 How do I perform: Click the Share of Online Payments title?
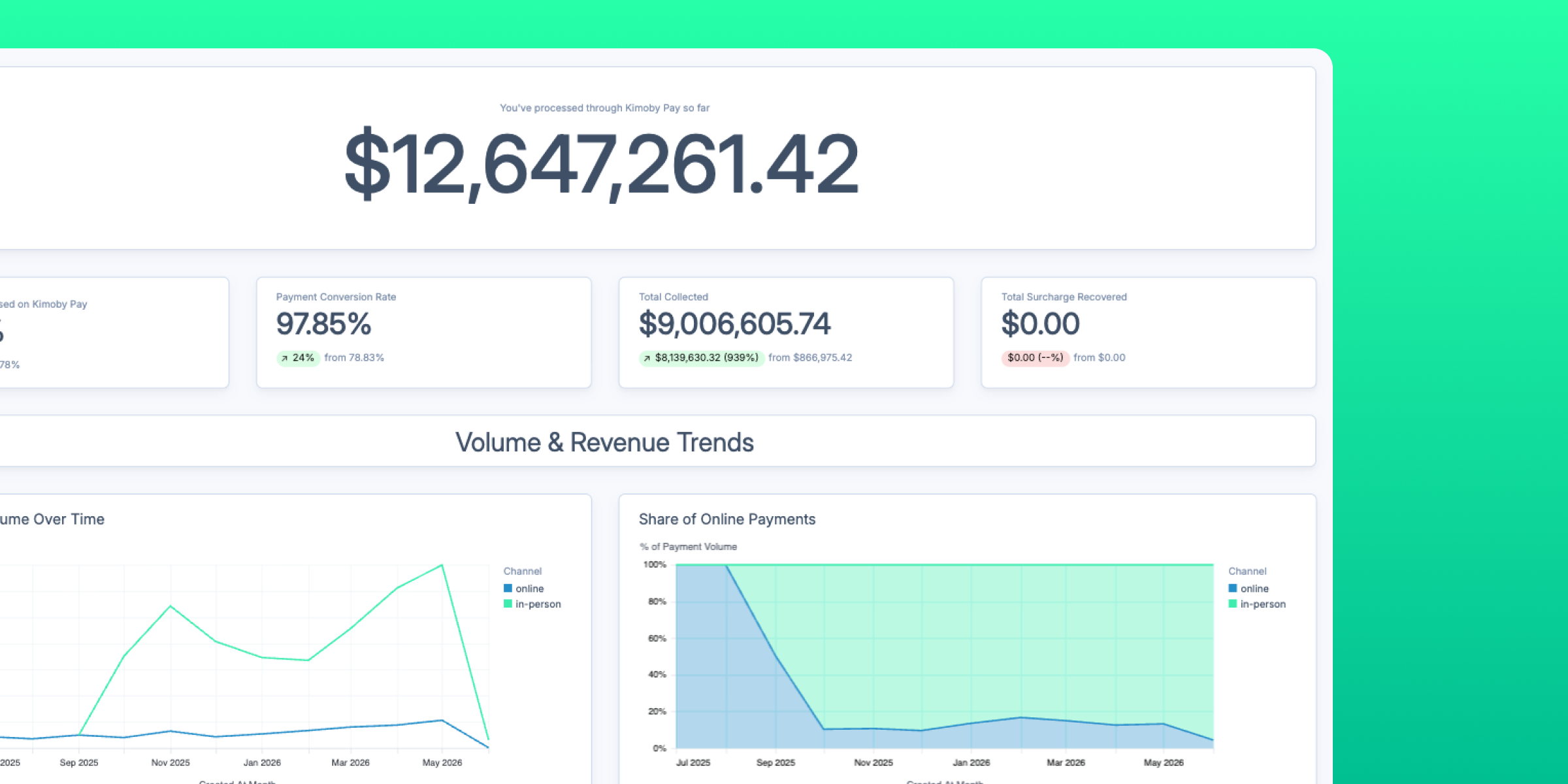pyautogui.click(x=727, y=519)
